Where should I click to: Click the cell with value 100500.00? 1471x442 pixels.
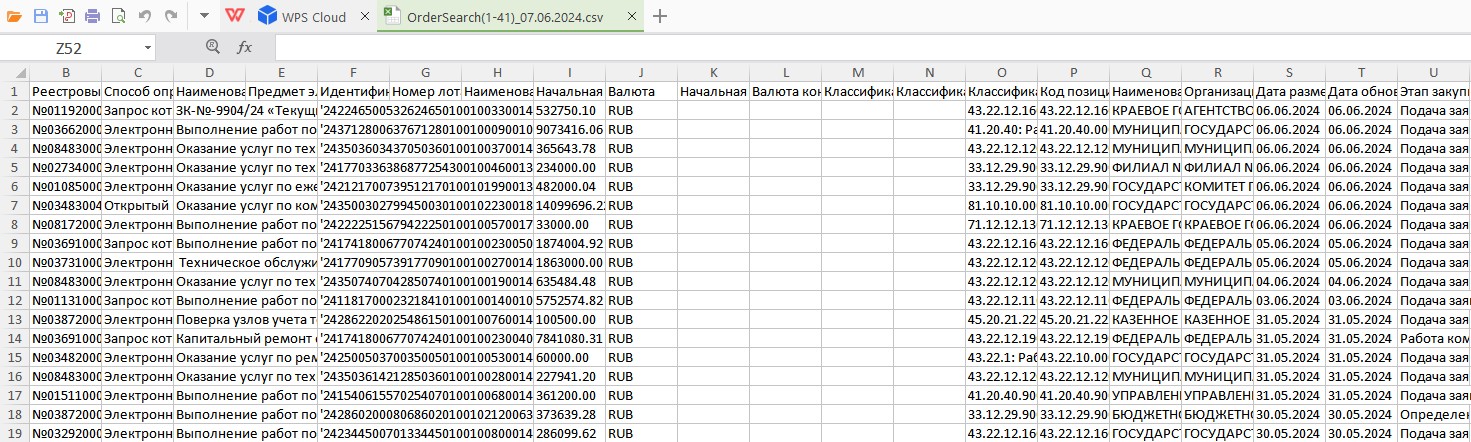pyautogui.click(x=569, y=319)
